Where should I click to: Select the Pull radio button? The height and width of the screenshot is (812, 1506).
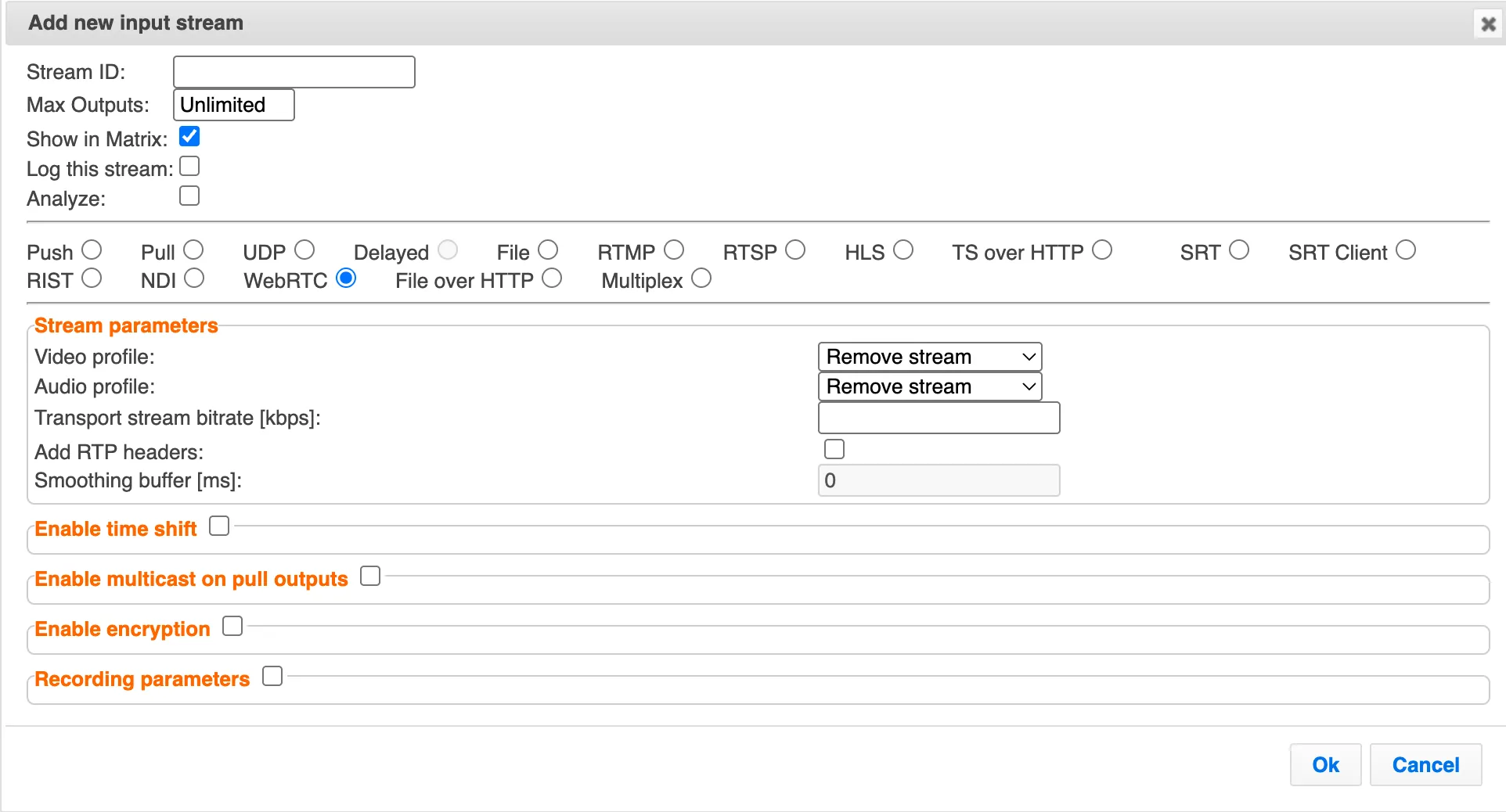[193, 250]
